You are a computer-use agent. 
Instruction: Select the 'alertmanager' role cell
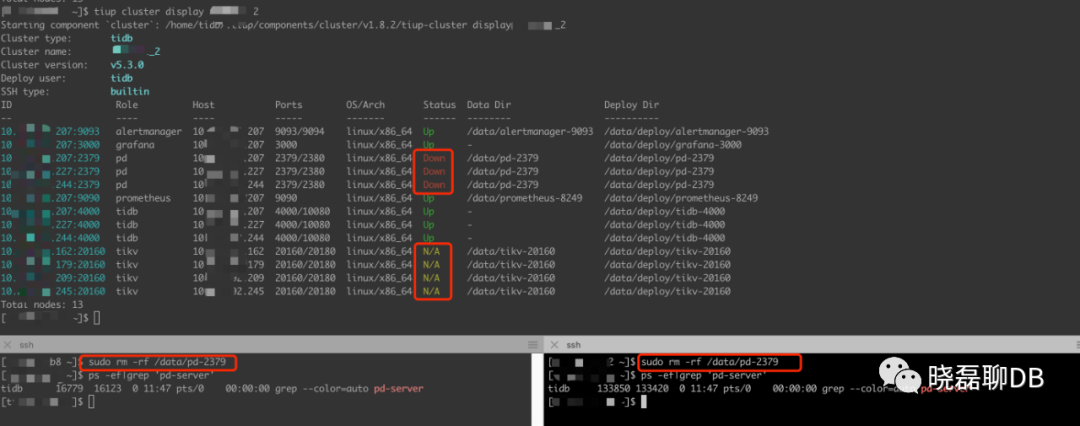coord(149,131)
